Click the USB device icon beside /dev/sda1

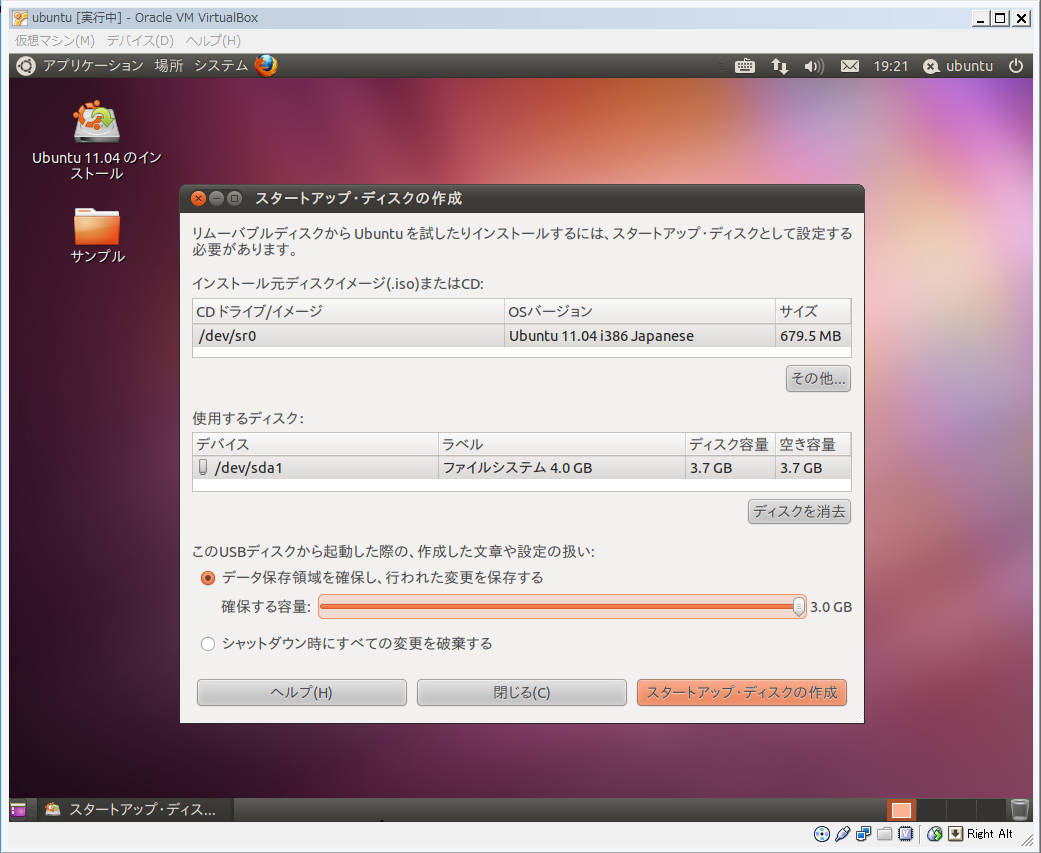(x=203, y=467)
